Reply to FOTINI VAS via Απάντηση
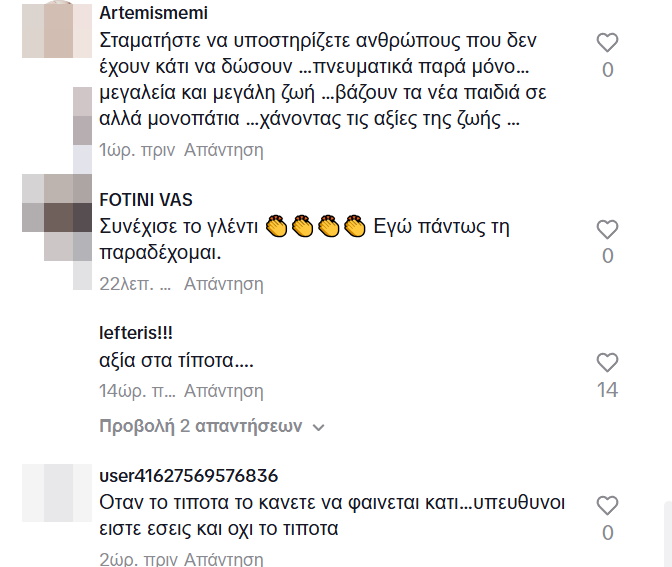The width and height of the screenshot is (672, 567). [x=223, y=284]
